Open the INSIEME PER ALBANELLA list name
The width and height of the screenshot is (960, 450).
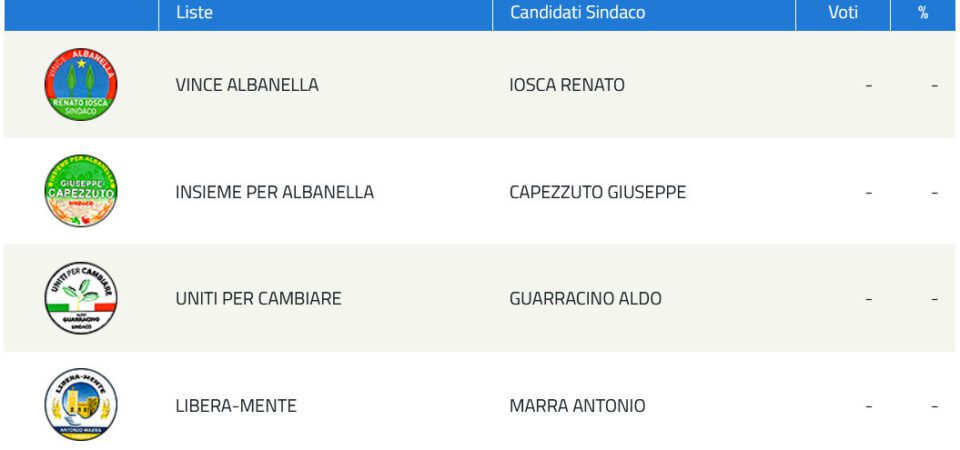point(274,192)
